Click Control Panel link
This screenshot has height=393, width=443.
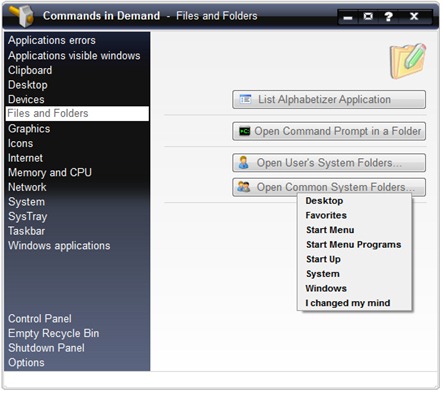click(40, 319)
